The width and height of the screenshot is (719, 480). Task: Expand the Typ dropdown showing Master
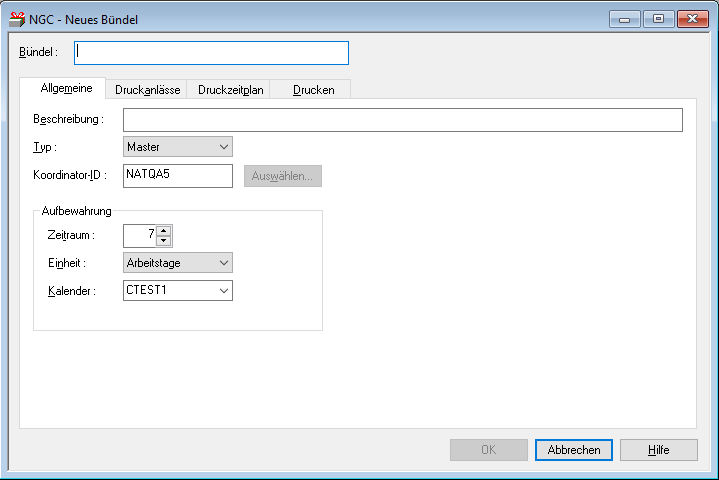point(178,147)
